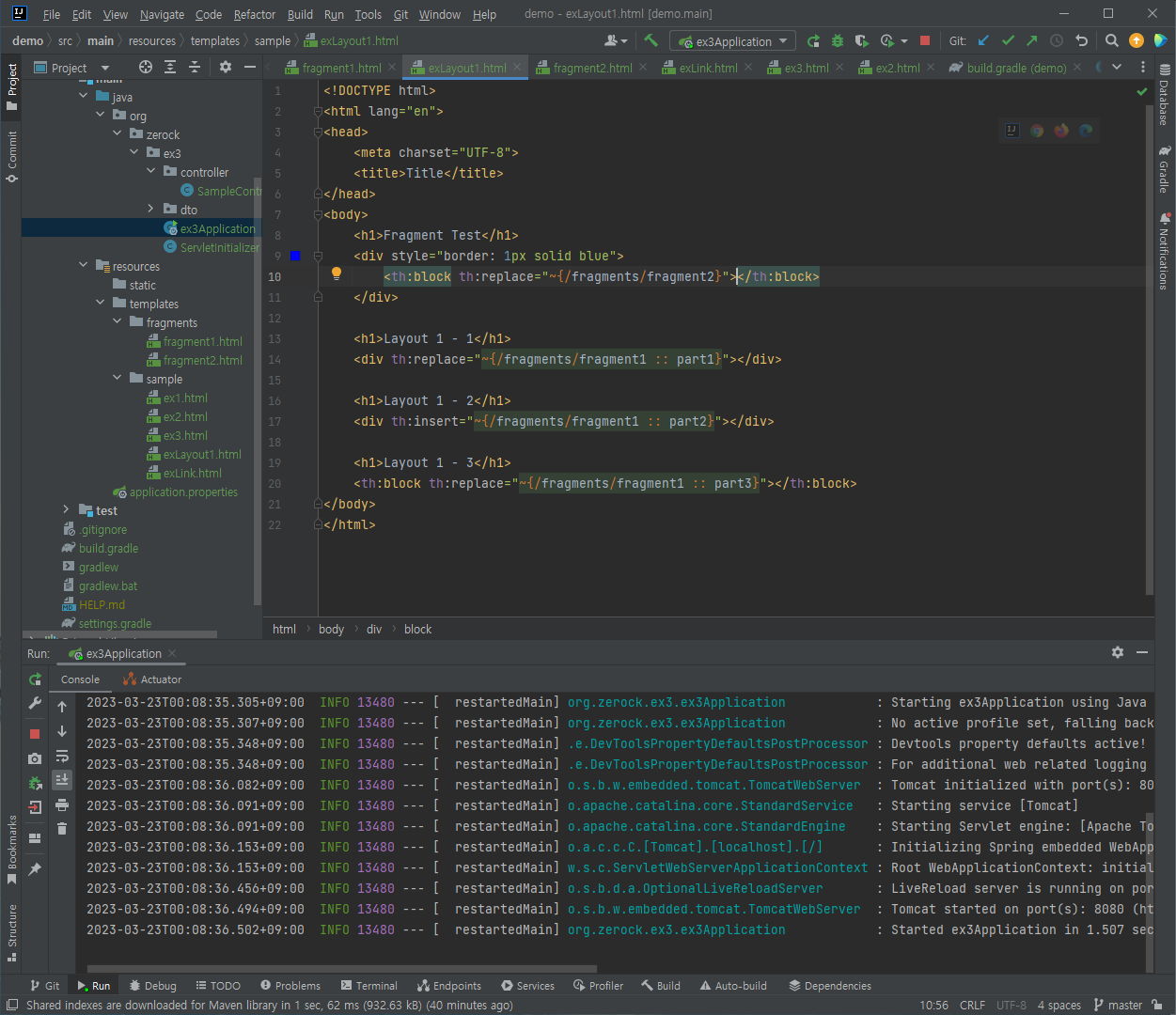Start debugging with the top toolbar bug icon
This screenshot has height=1015, width=1176.
[x=838, y=40]
